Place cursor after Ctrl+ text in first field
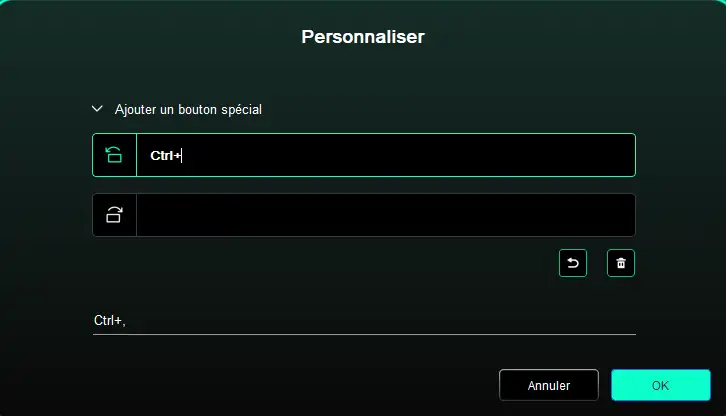The image size is (726, 416). pos(182,156)
